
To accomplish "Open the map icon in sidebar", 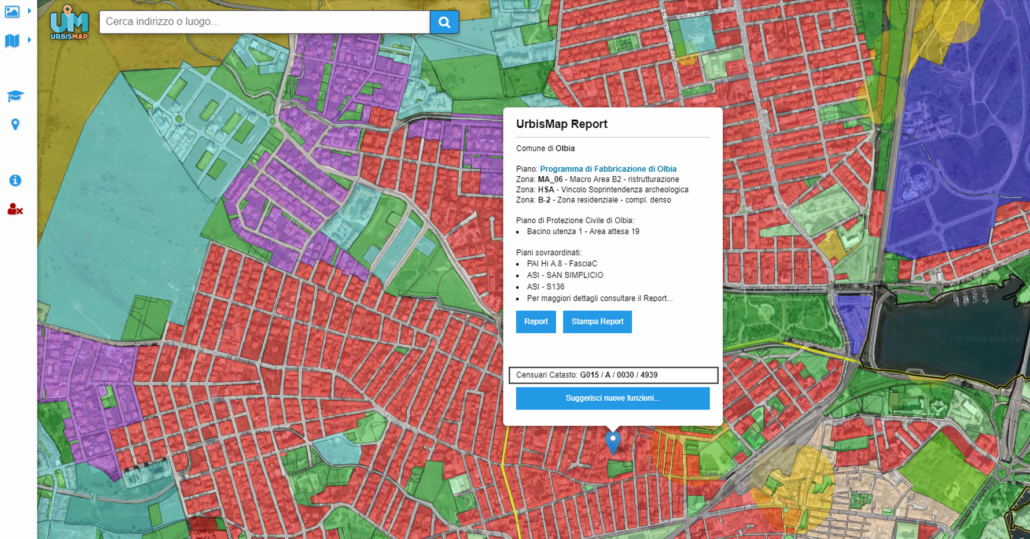I will pyautogui.click(x=12, y=41).
